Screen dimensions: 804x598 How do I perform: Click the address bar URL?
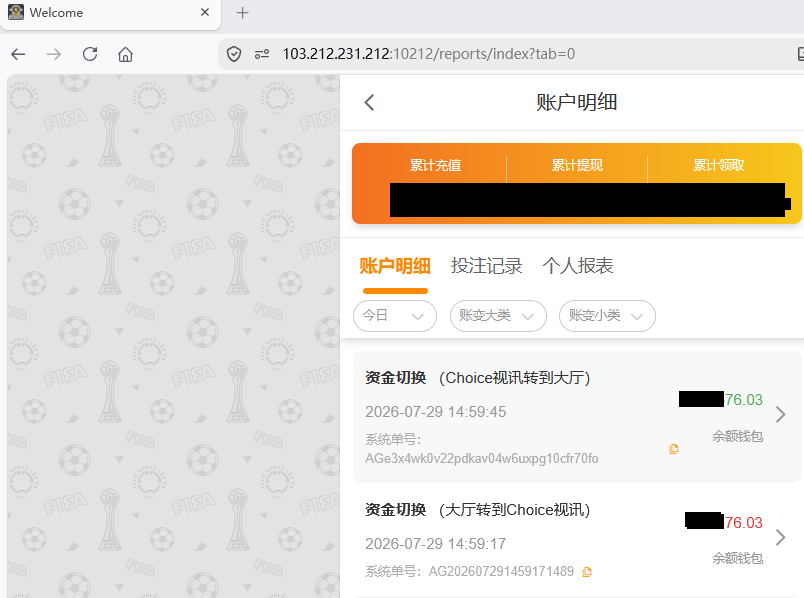429,54
